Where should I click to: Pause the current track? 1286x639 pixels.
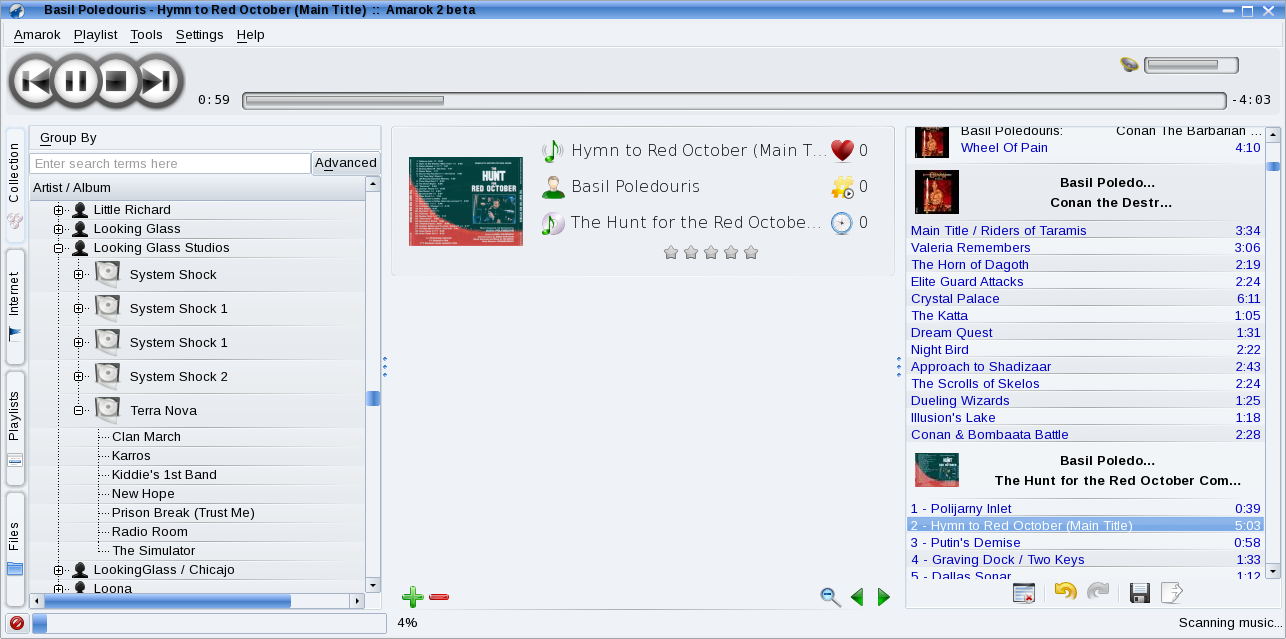[76, 81]
